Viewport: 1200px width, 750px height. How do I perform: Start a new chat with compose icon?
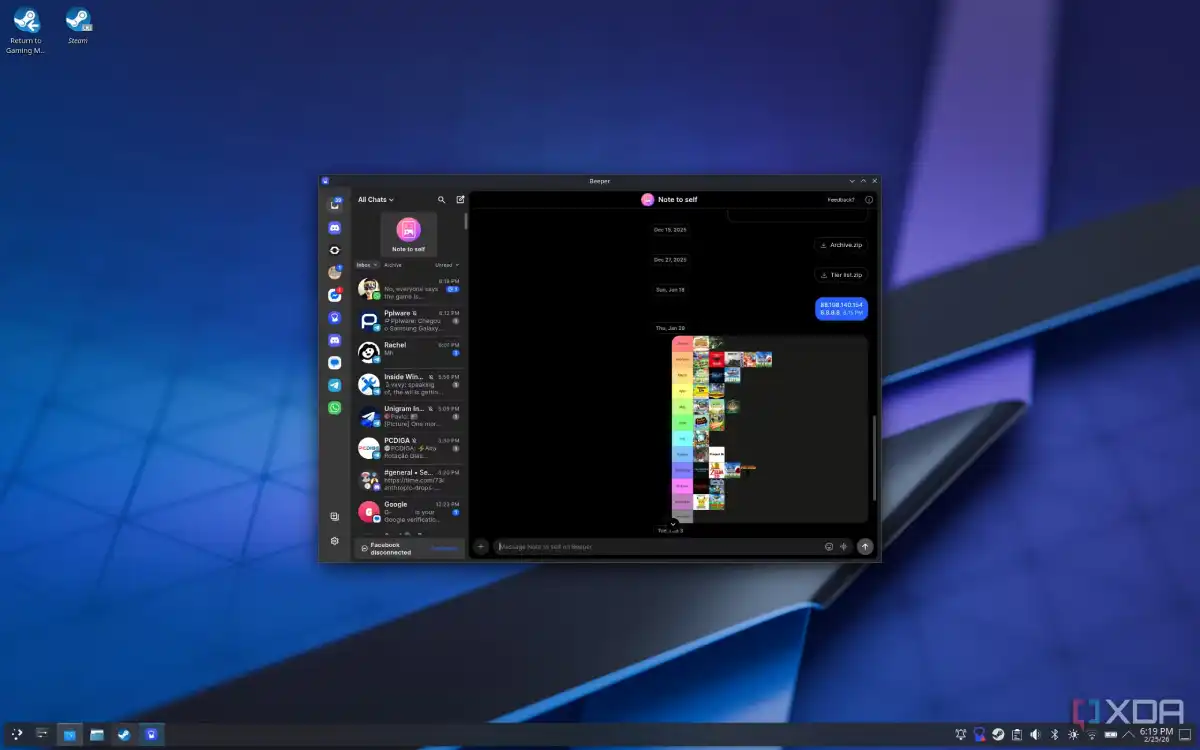460,200
